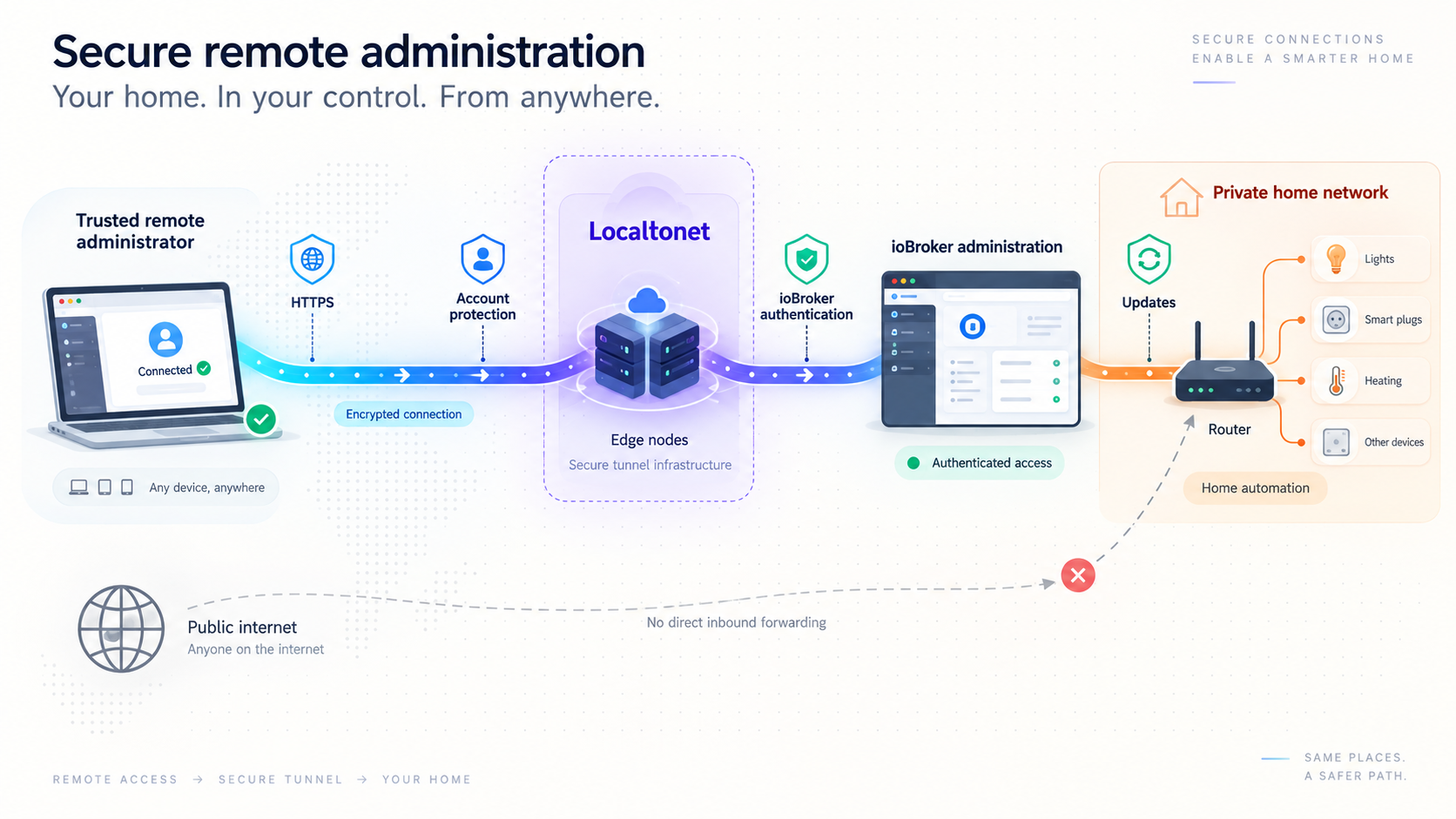The width and height of the screenshot is (1456, 819).
Task: Click REMOTE ACCESS in the footer trail
Action: tap(115, 780)
